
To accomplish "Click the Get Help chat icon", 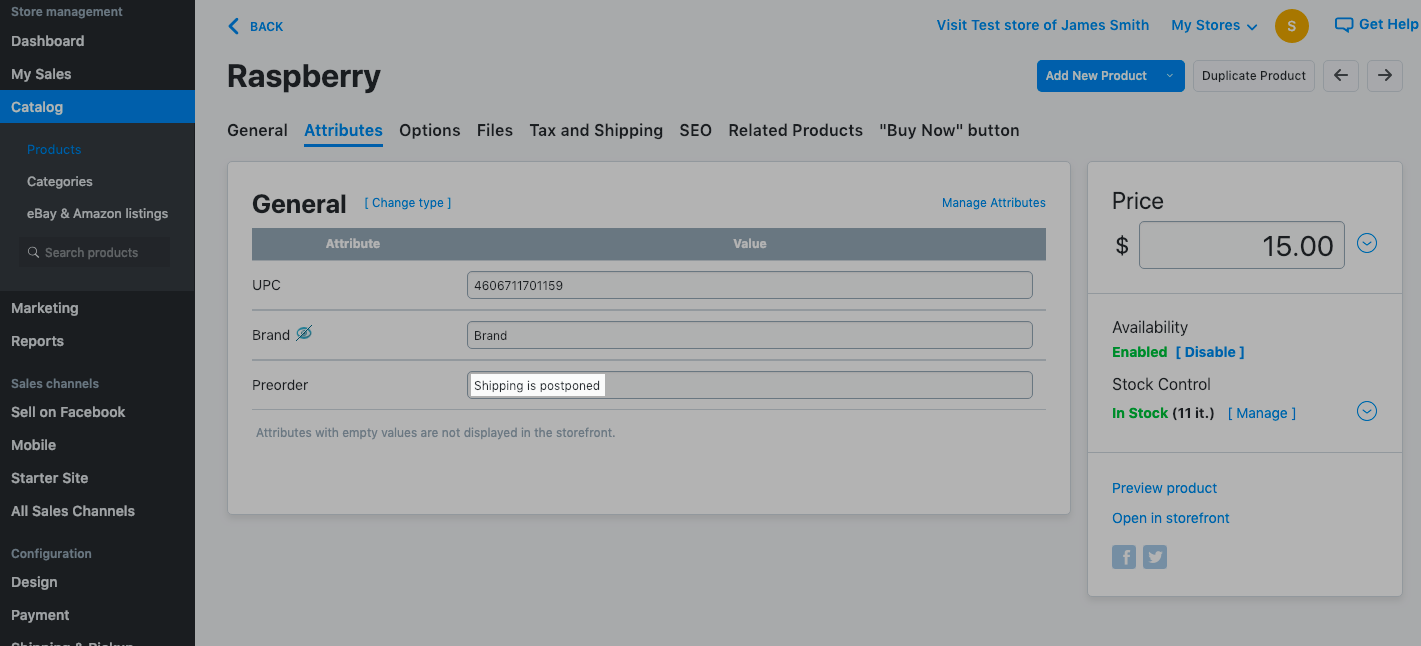I will click(1344, 25).
